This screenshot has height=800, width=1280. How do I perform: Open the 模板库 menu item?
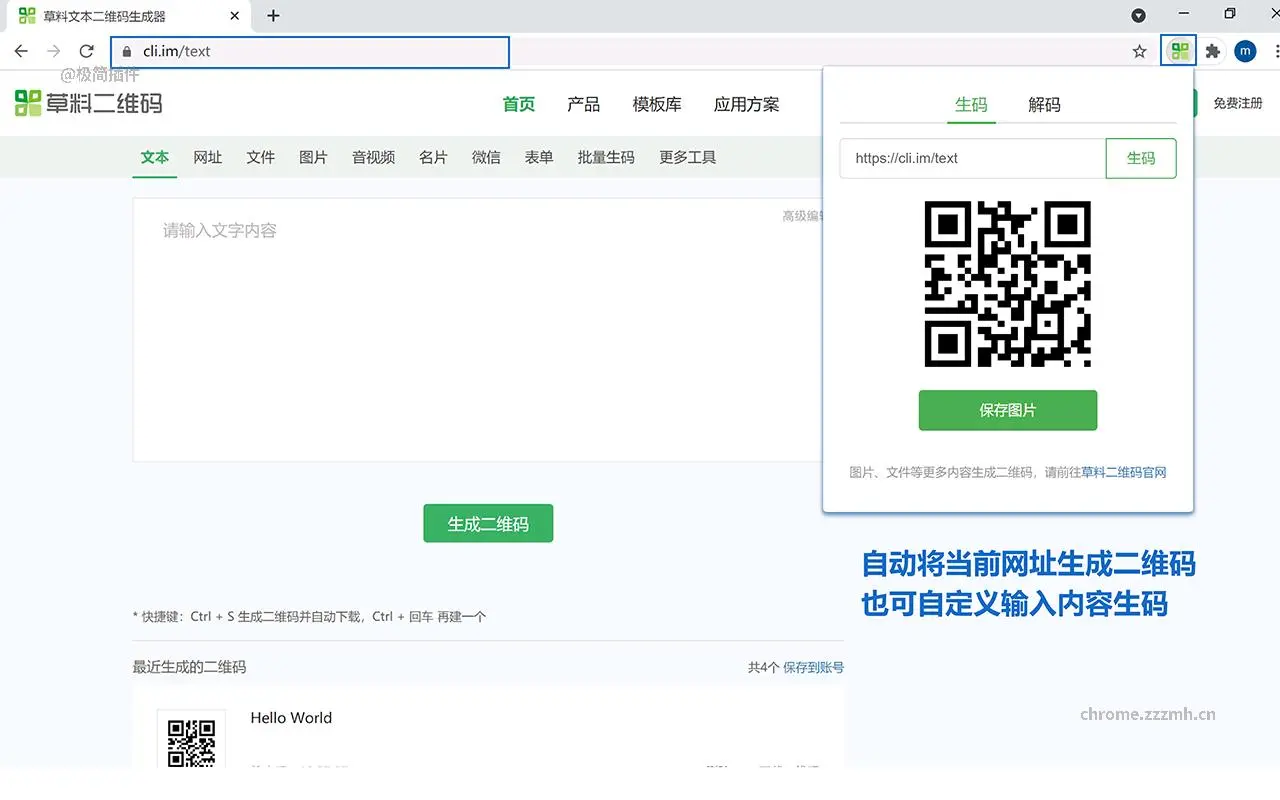tap(656, 104)
